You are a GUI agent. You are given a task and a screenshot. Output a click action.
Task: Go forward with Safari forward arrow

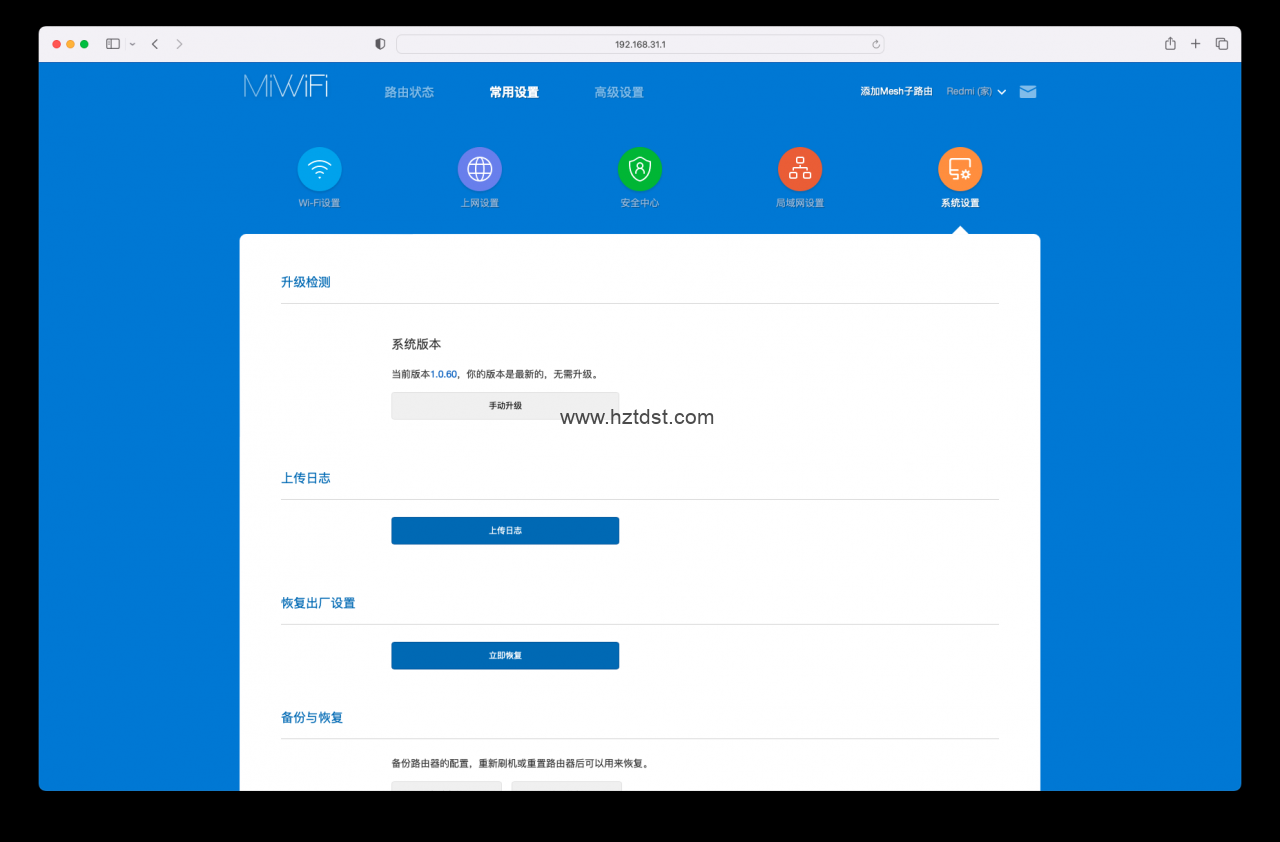click(x=179, y=44)
